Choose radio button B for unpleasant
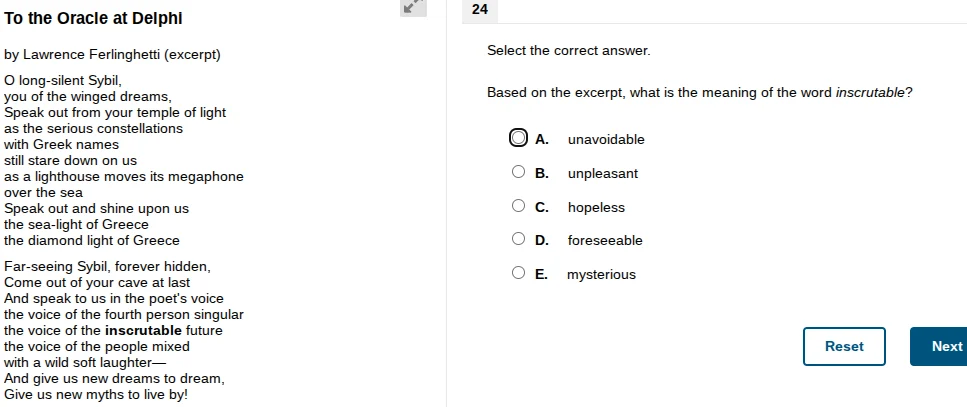The width and height of the screenshot is (967, 407). [518, 172]
